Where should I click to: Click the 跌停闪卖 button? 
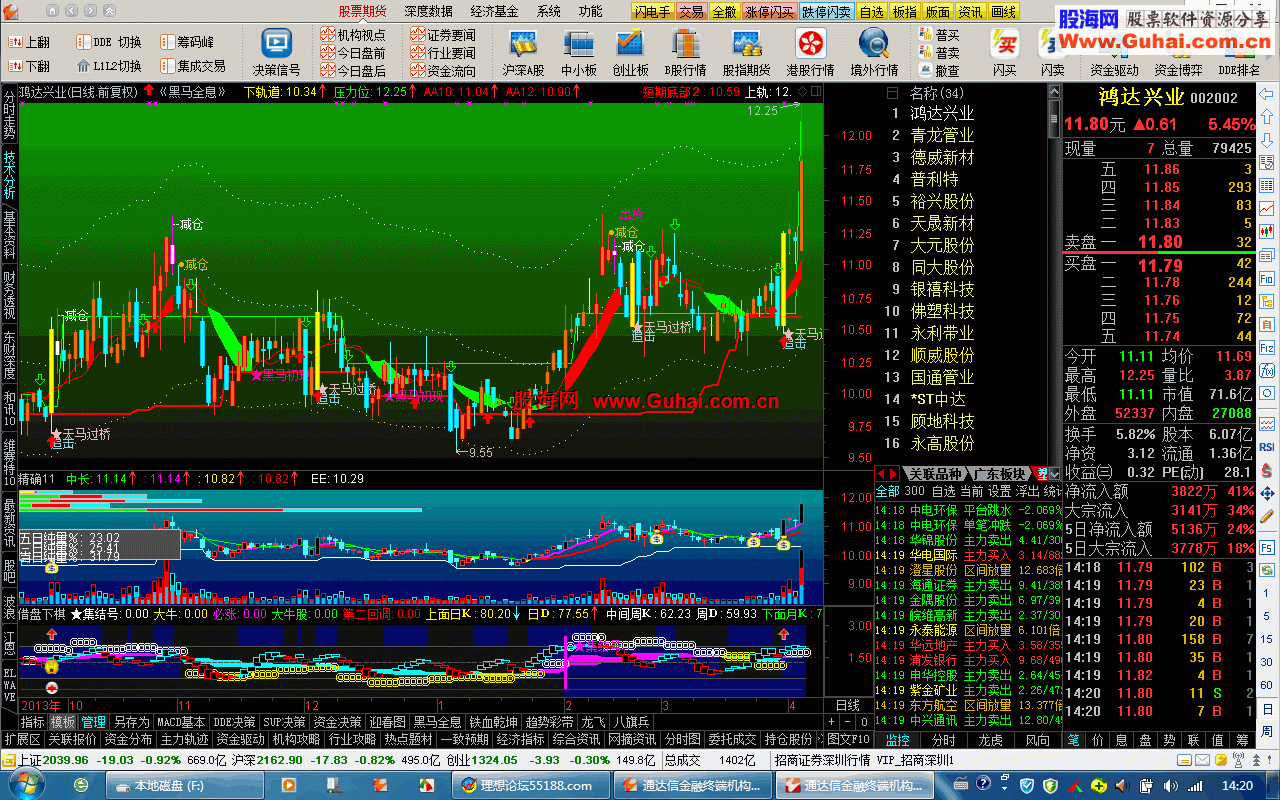click(x=827, y=11)
